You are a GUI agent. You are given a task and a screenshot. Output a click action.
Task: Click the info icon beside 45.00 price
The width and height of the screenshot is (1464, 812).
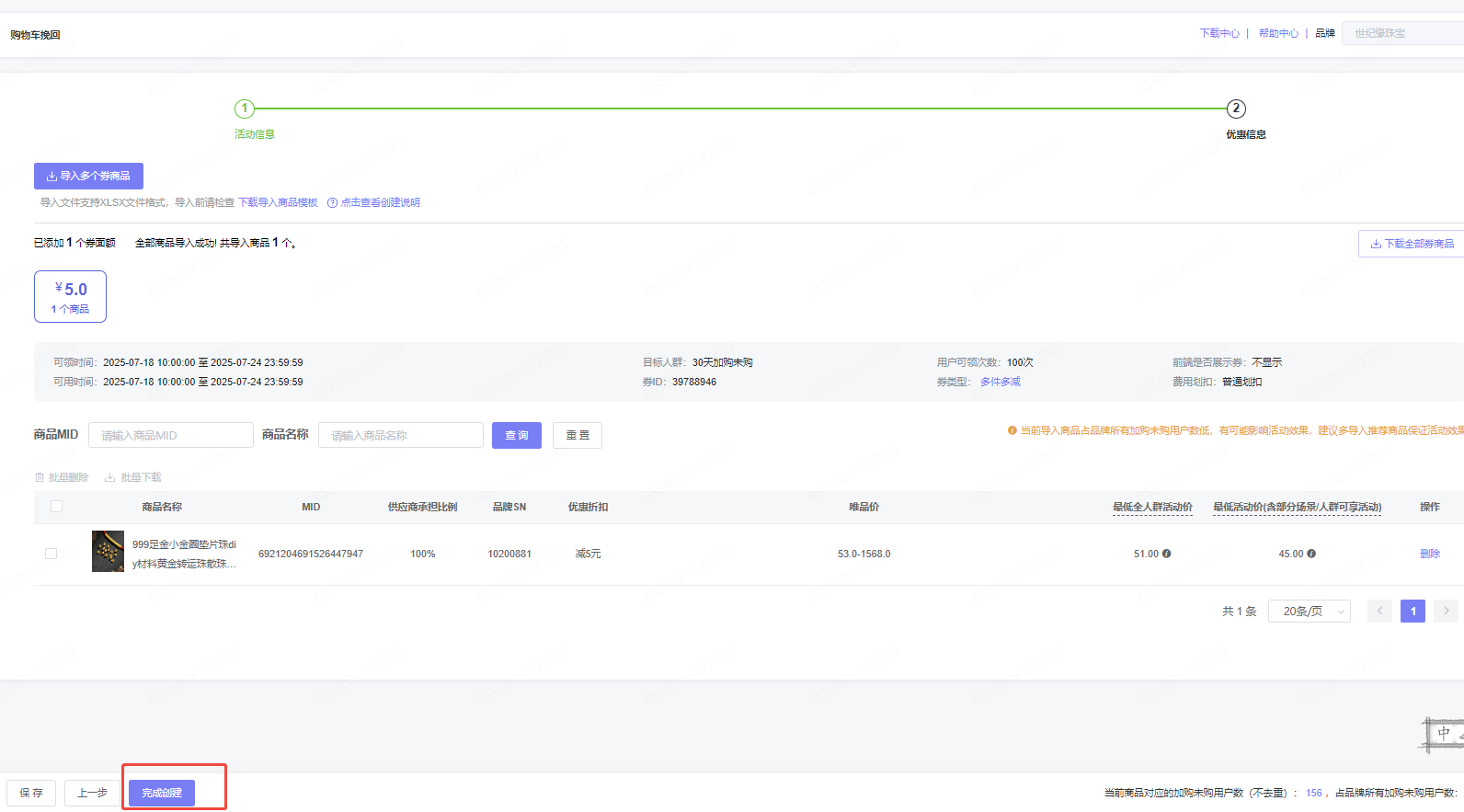coord(1311,554)
